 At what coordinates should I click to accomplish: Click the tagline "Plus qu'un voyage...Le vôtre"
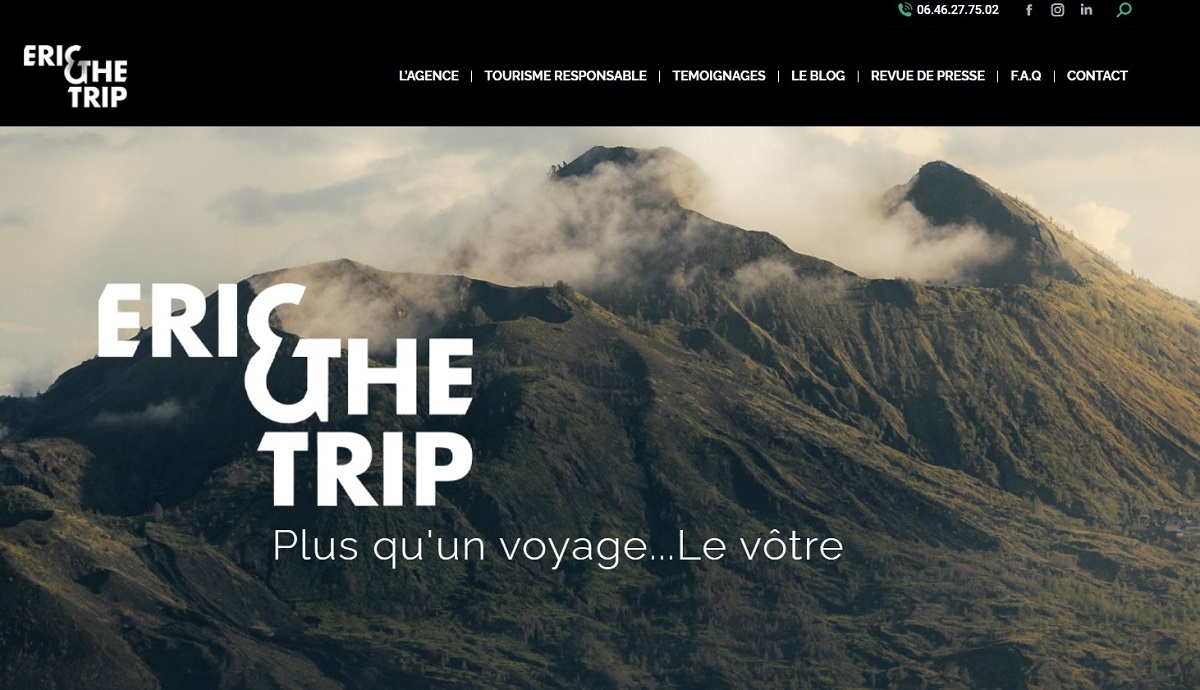click(558, 547)
